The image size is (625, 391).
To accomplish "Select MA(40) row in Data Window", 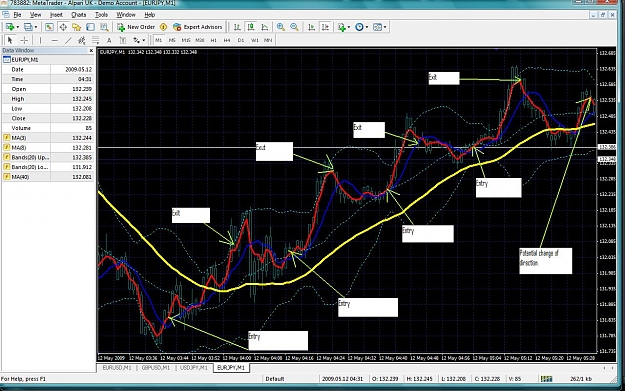I will 48,177.
